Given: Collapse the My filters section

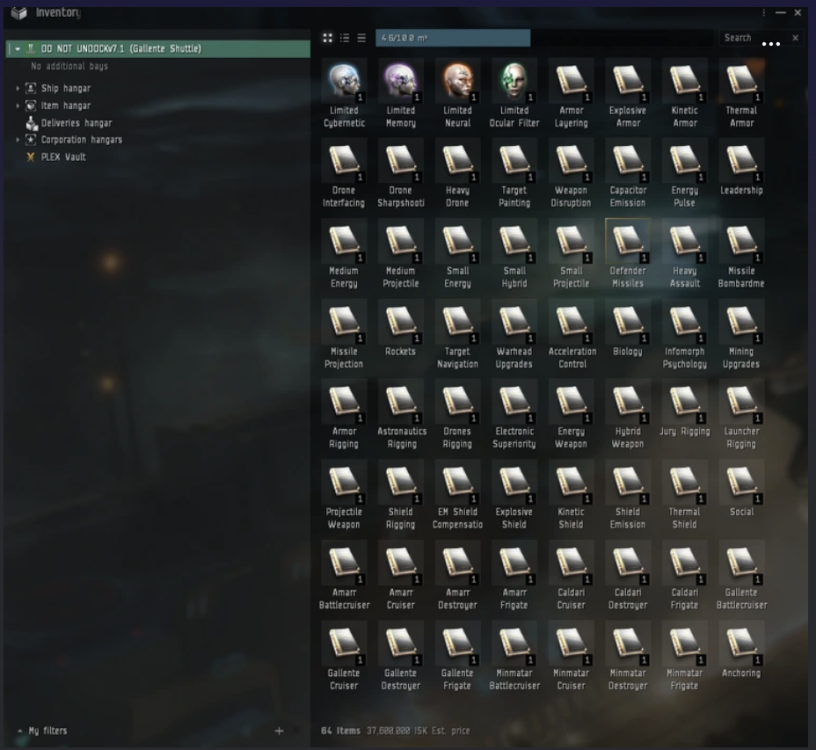Looking at the screenshot, I should point(19,731).
